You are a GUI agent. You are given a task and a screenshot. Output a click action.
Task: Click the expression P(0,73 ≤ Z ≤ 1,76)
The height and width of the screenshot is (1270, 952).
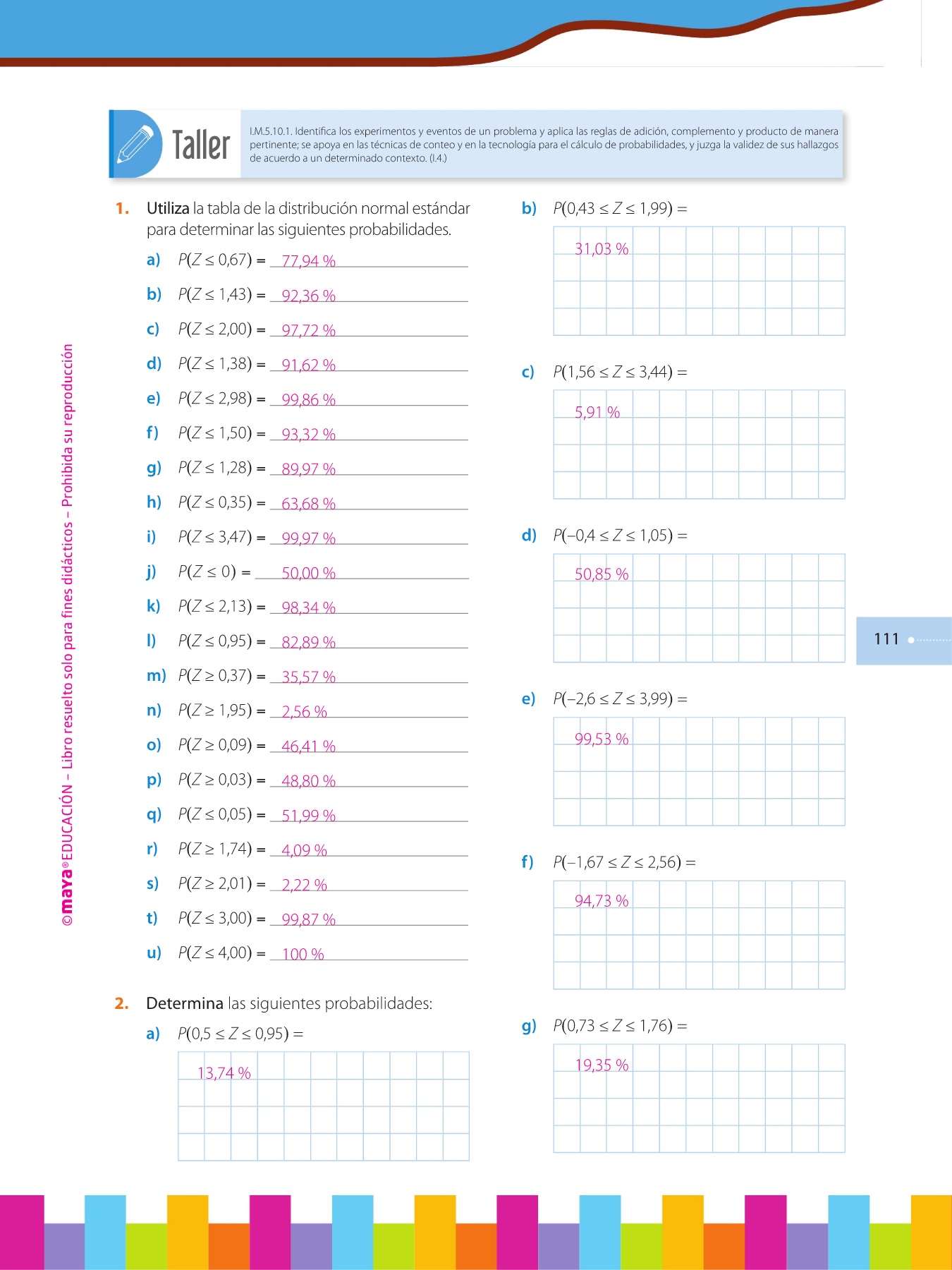coord(620,1025)
